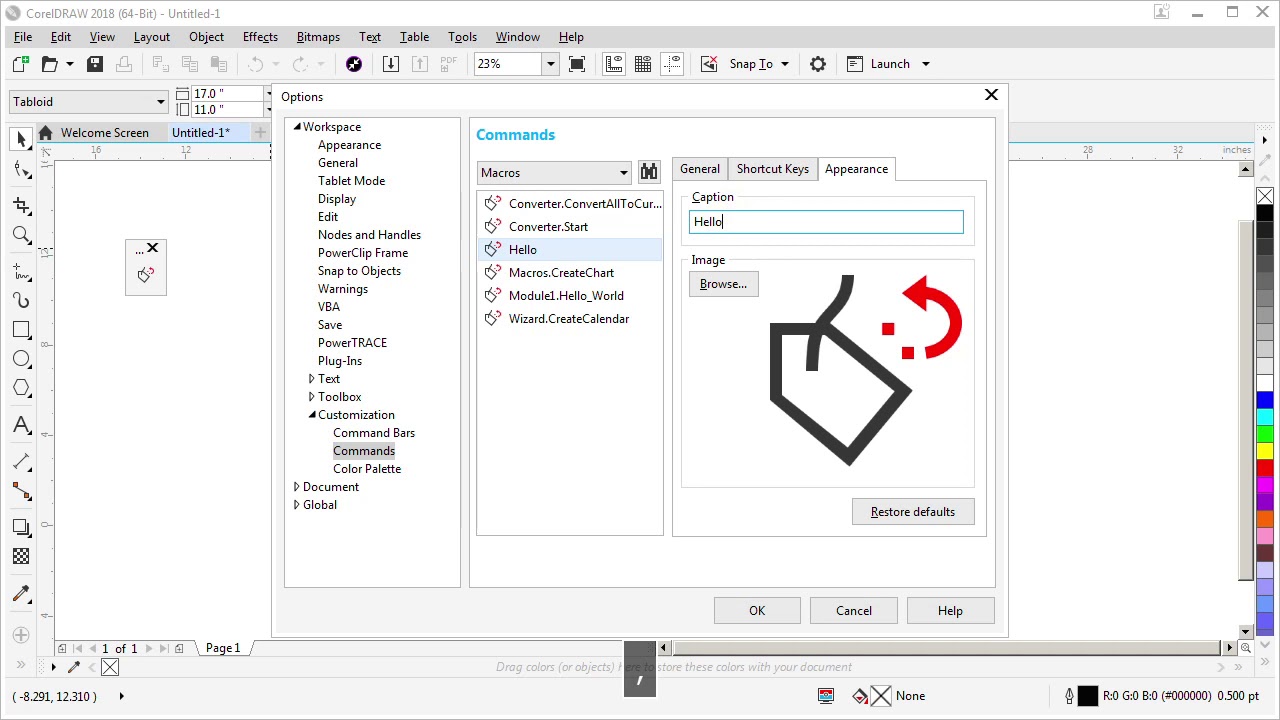Select PowerTRACE in the options tree

coord(352,343)
